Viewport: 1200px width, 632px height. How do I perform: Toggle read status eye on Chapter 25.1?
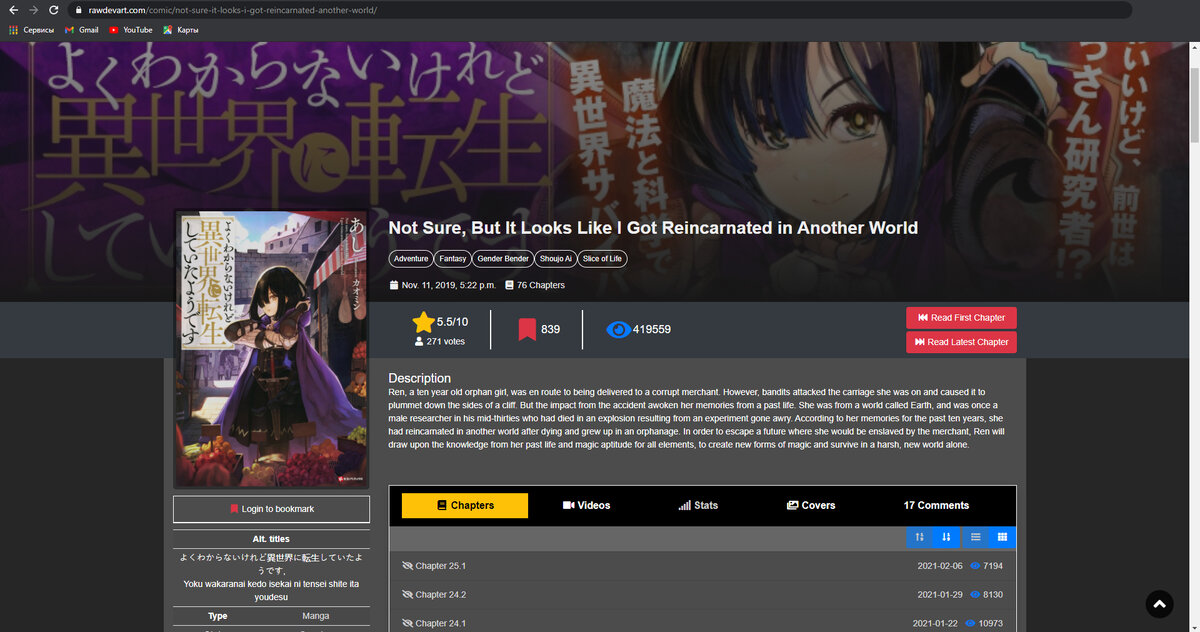(x=407, y=566)
